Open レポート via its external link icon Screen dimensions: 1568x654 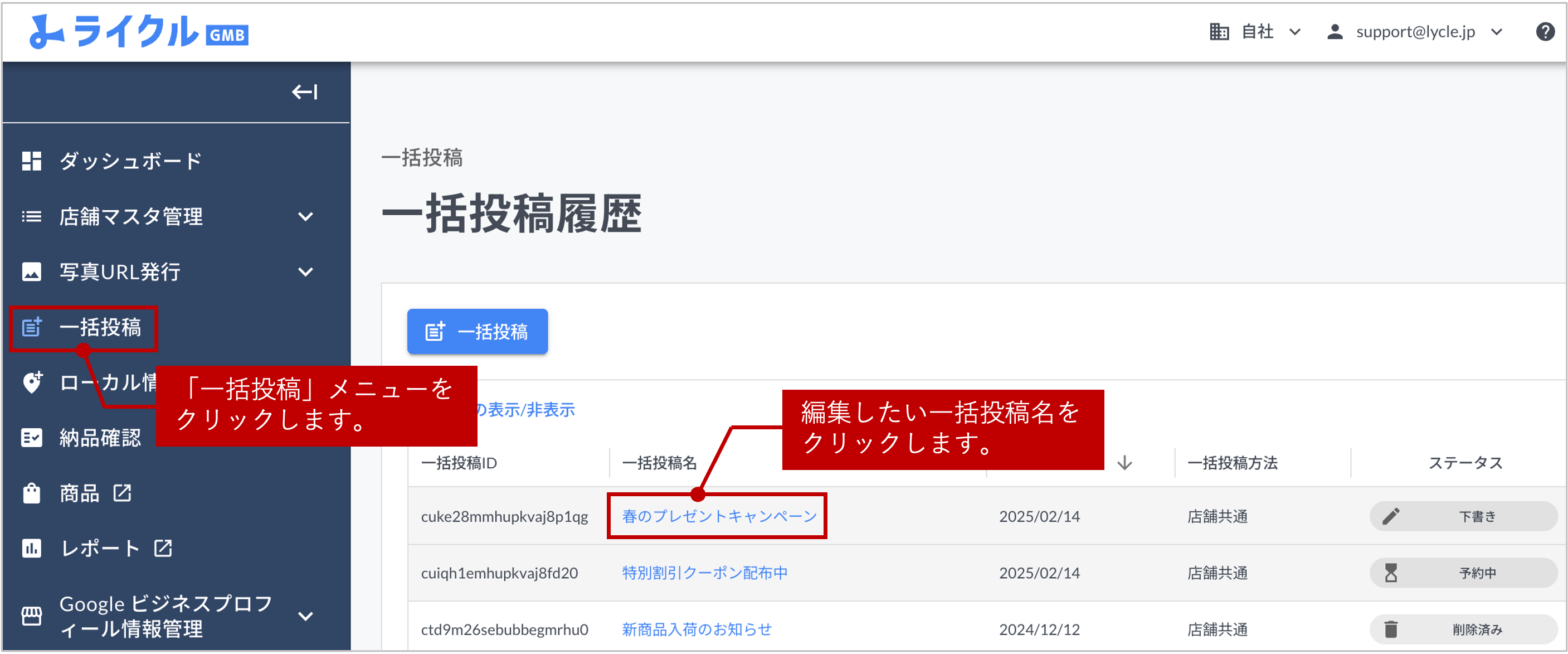pyautogui.click(x=163, y=548)
